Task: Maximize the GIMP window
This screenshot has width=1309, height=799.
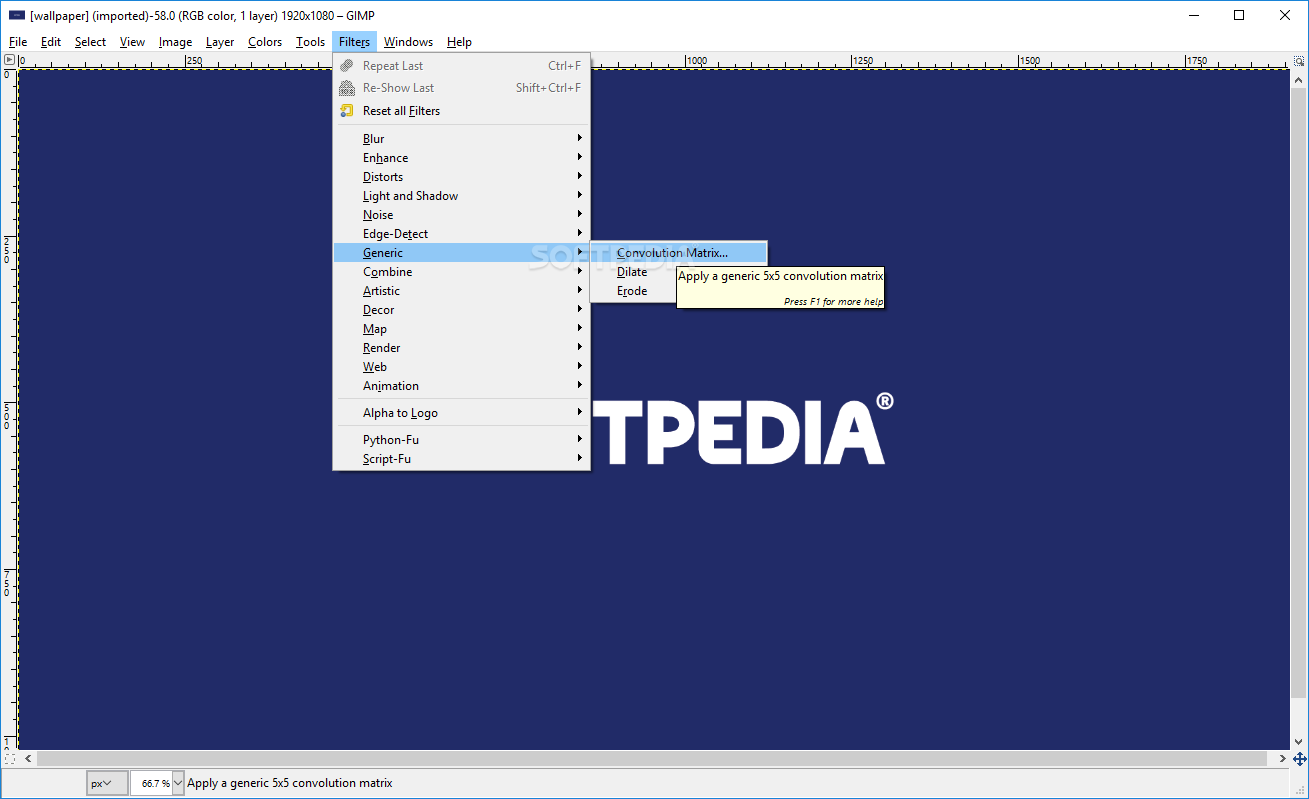Action: (1239, 15)
